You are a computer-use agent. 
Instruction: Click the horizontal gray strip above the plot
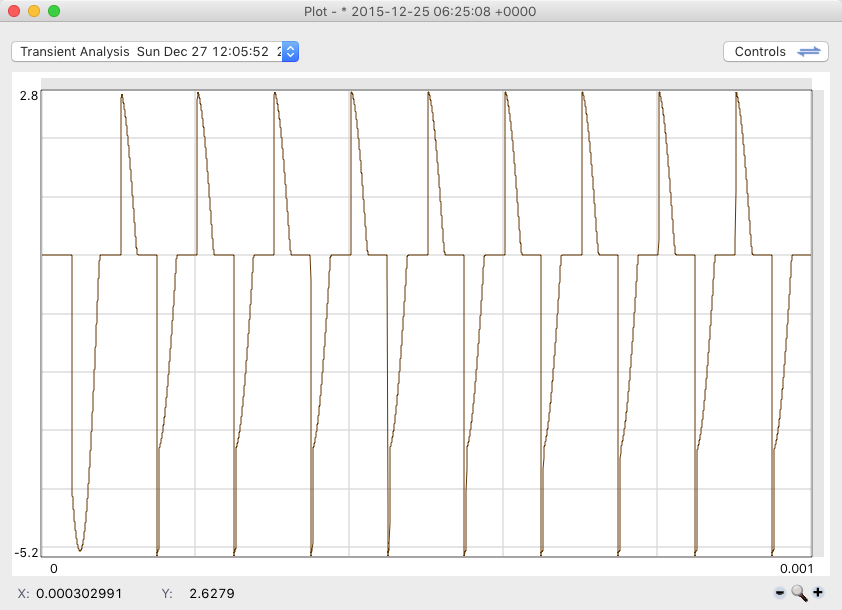[x=425, y=84]
